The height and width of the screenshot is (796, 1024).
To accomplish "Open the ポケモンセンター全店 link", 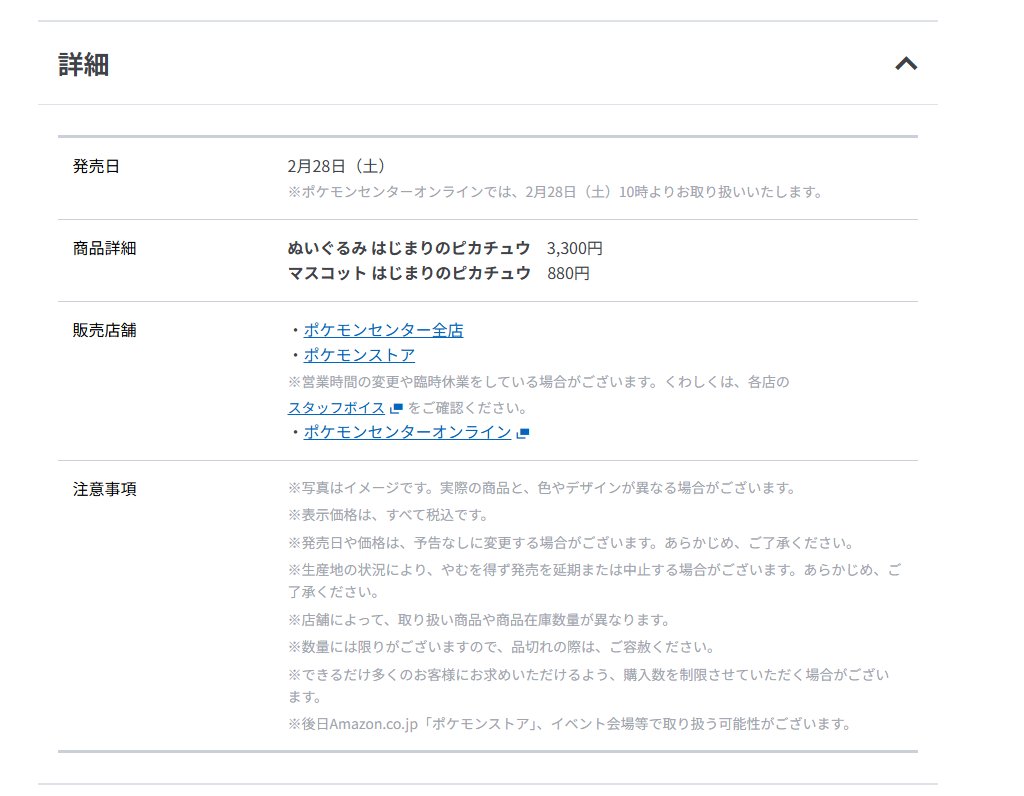I will click(383, 330).
